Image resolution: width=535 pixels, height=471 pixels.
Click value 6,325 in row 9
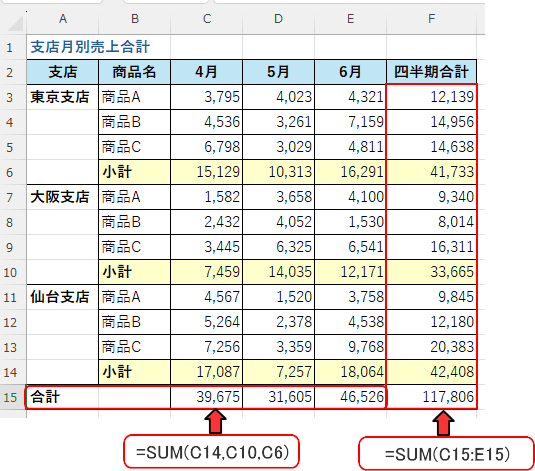click(278, 247)
